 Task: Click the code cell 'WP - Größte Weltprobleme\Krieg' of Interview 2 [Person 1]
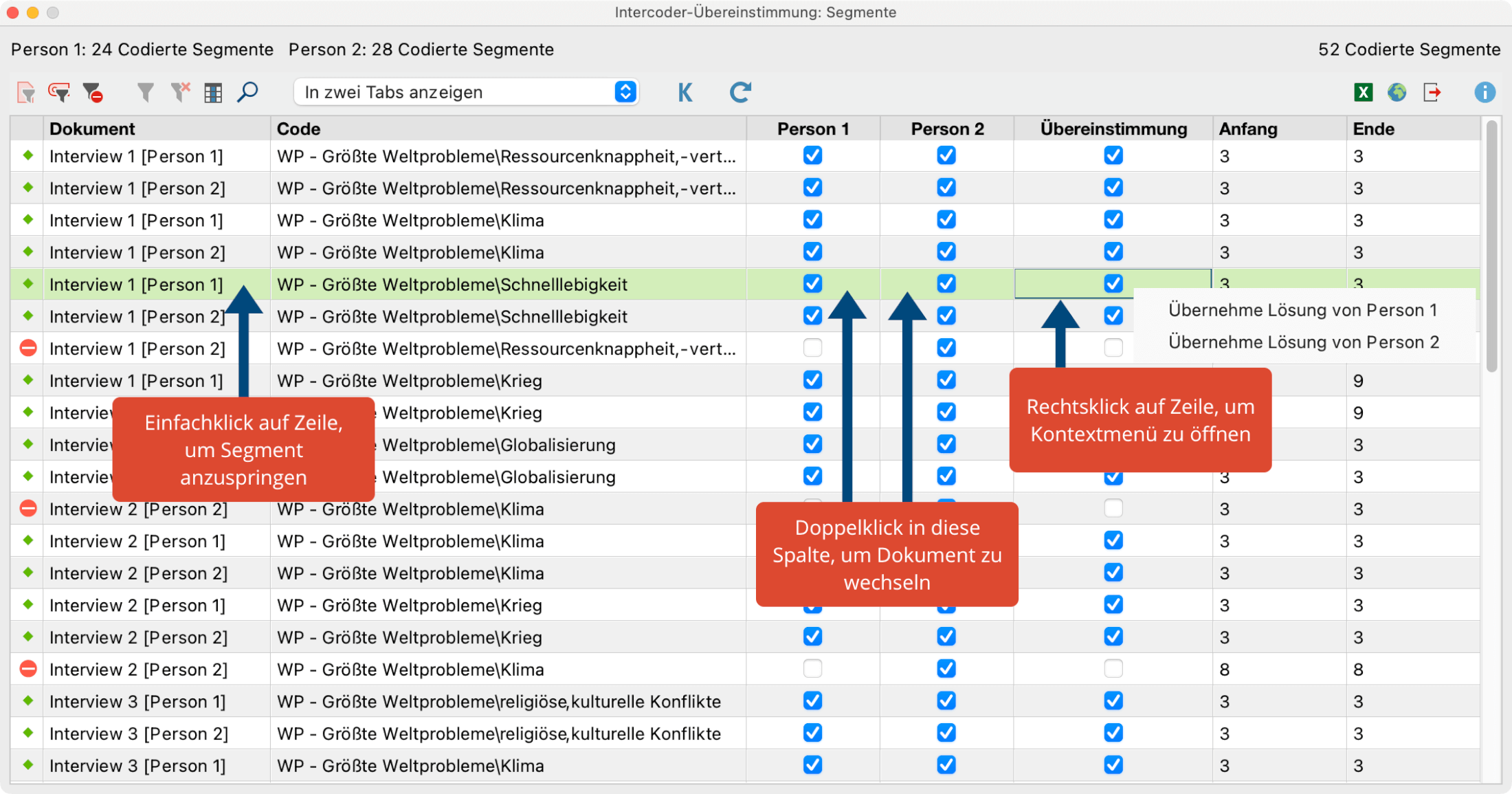pos(509,605)
